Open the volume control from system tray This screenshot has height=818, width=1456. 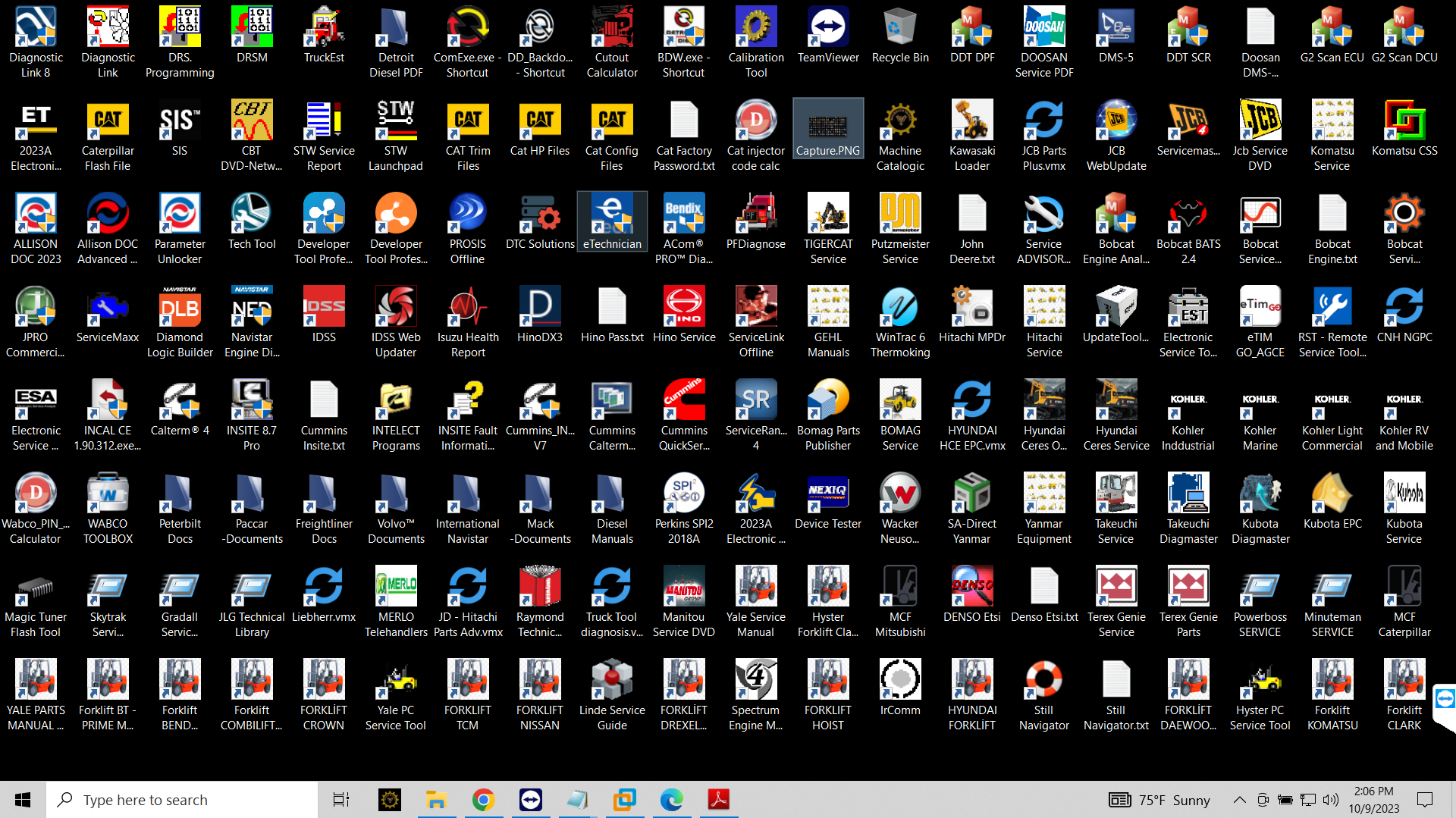pyautogui.click(x=1331, y=800)
